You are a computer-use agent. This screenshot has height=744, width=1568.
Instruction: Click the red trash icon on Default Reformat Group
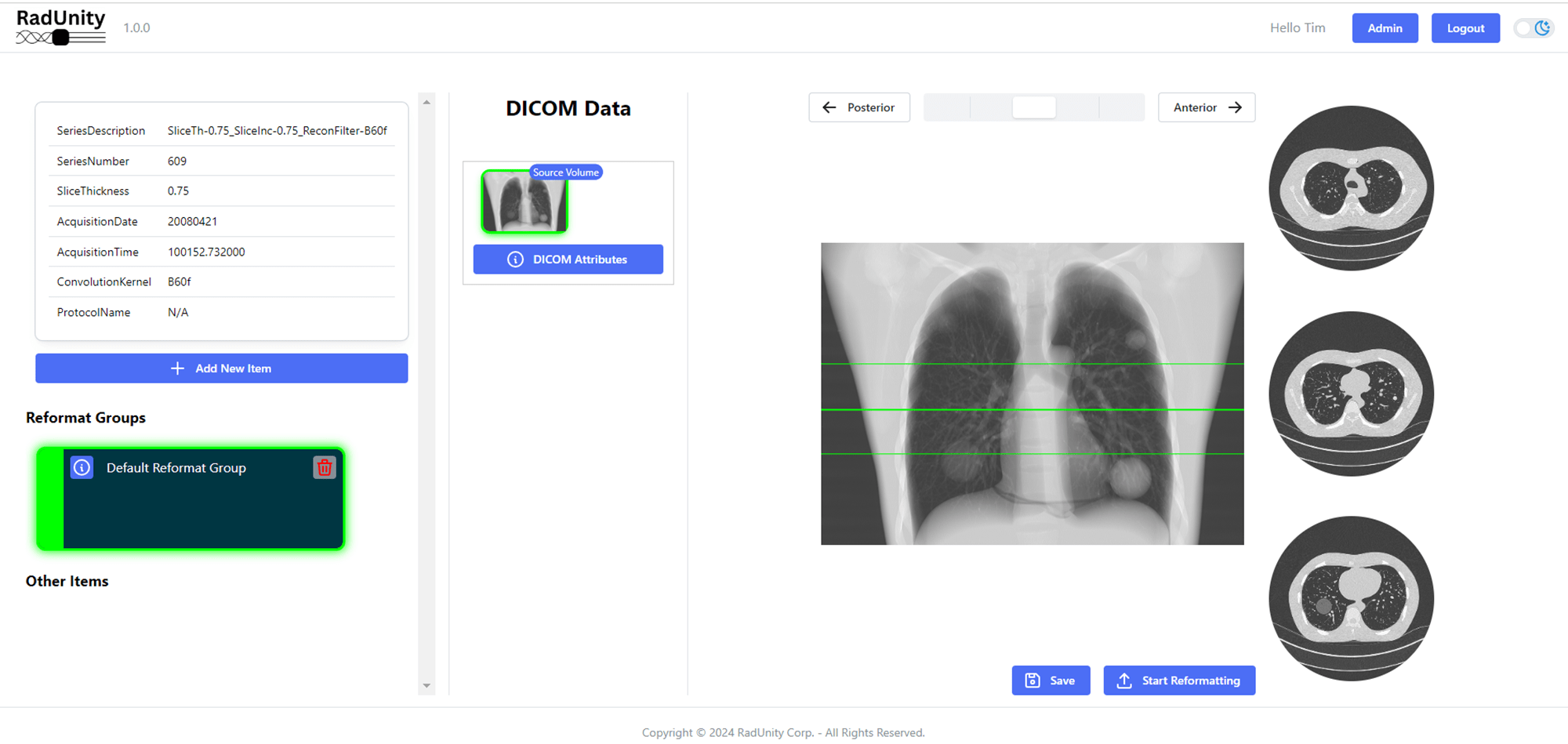click(324, 468)
